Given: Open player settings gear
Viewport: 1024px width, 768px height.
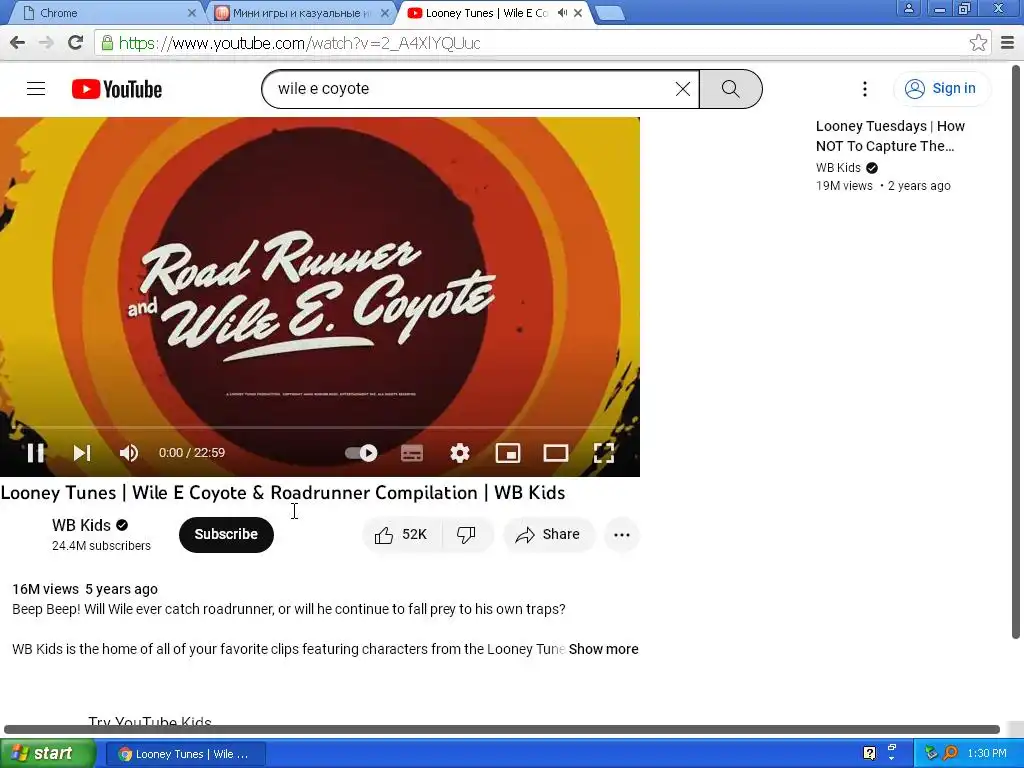Looking at the screenshot, I should (460, 453).
